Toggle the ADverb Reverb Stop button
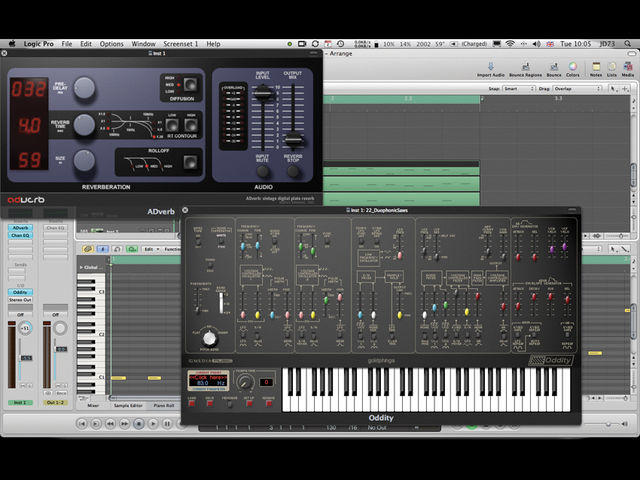 [x=293, y=171]
